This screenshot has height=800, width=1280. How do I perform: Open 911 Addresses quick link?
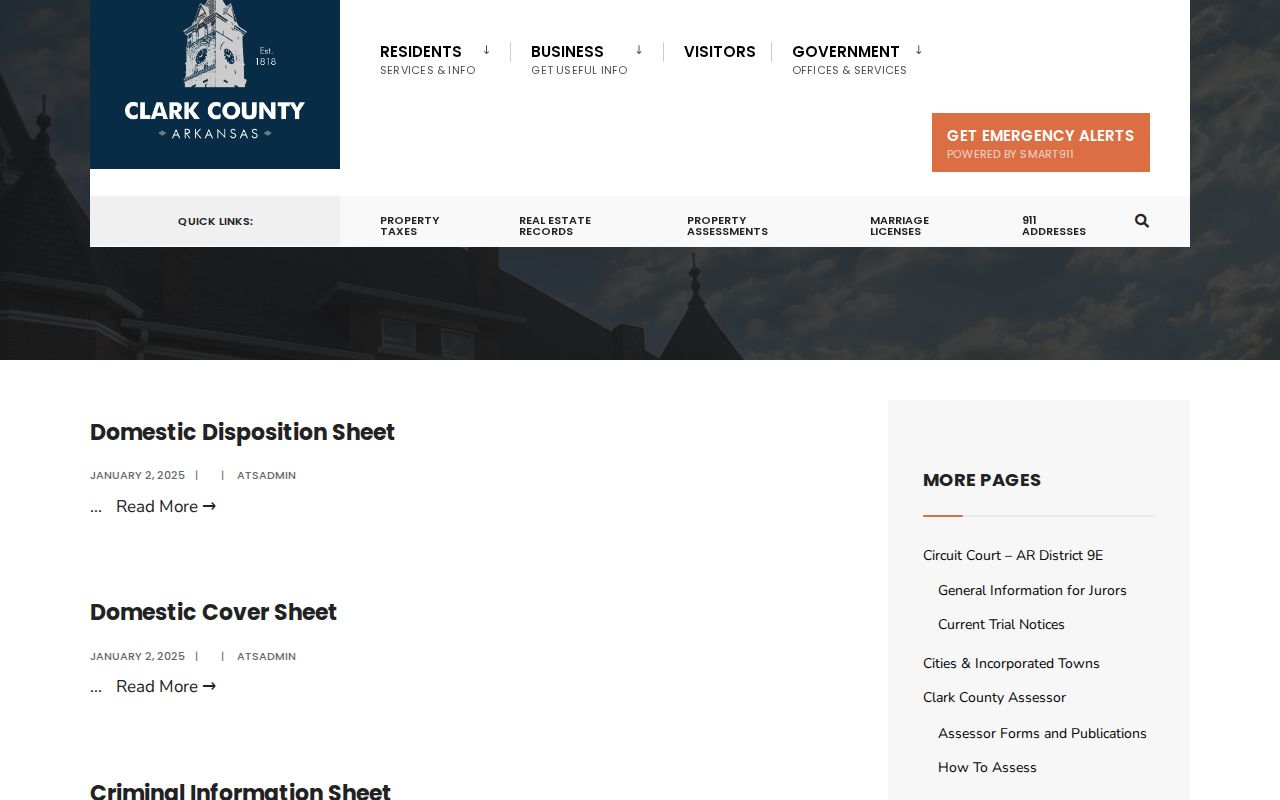[1054, 226]
